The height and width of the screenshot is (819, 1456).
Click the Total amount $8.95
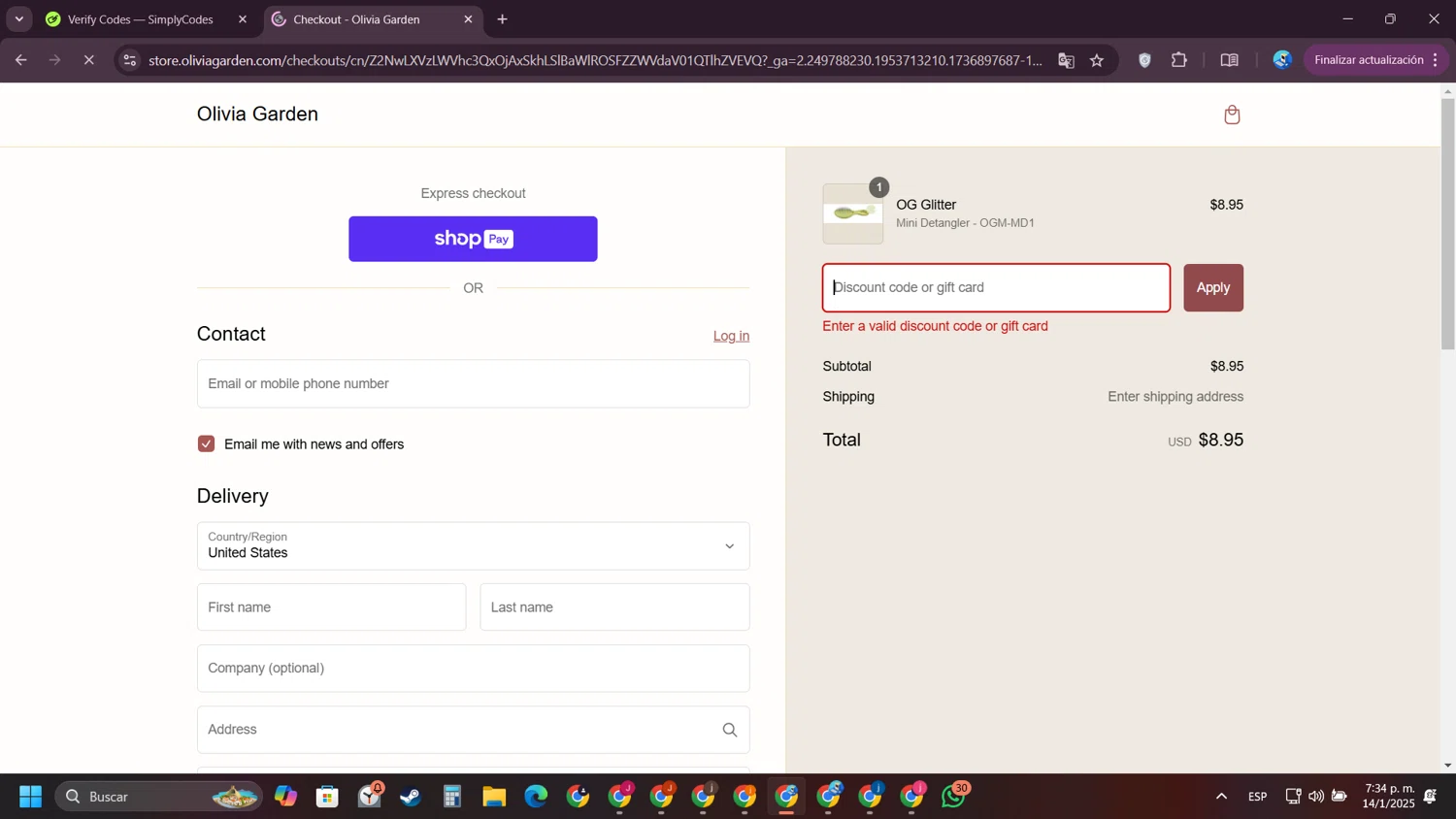(x=1220, y=440)
